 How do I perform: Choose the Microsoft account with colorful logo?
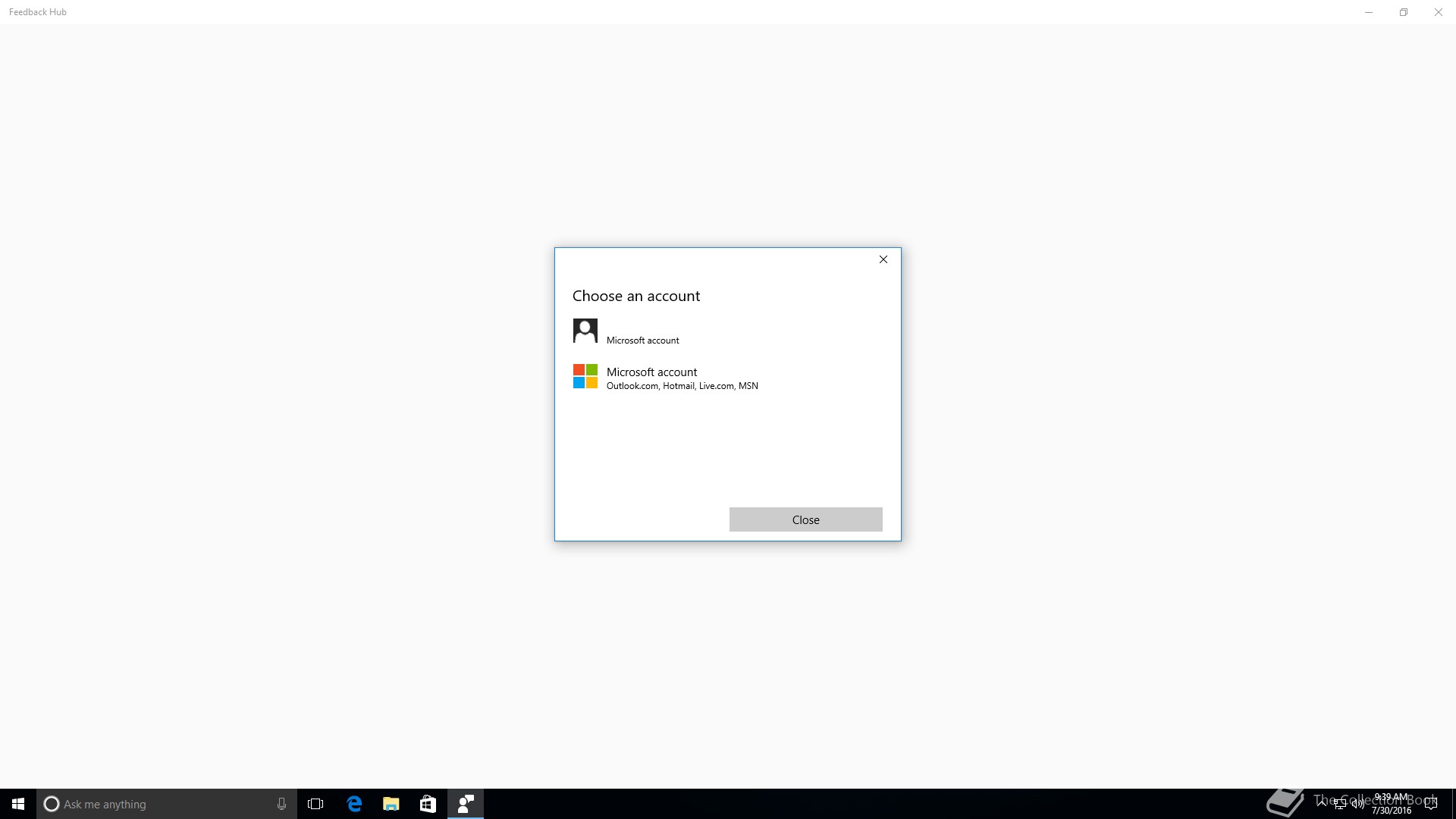pyautogui.click(x=727, y=377)
